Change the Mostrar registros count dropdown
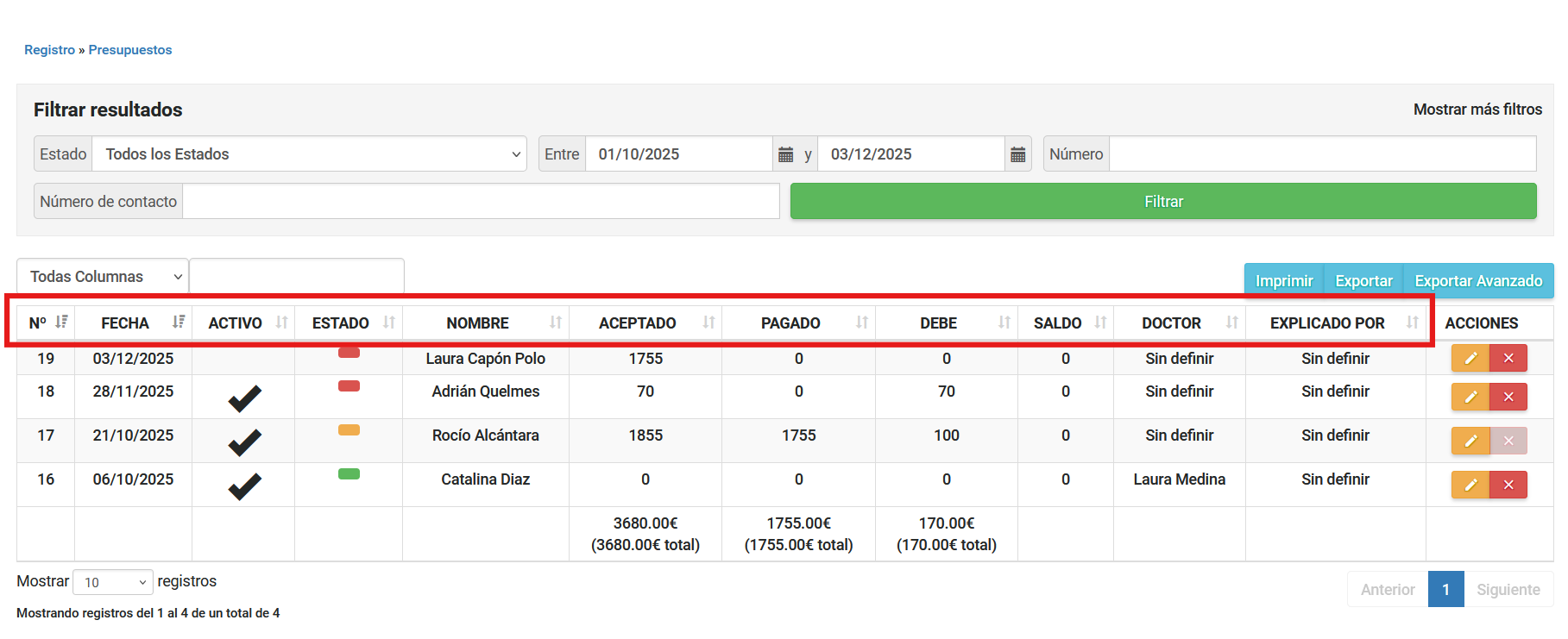 113,582
